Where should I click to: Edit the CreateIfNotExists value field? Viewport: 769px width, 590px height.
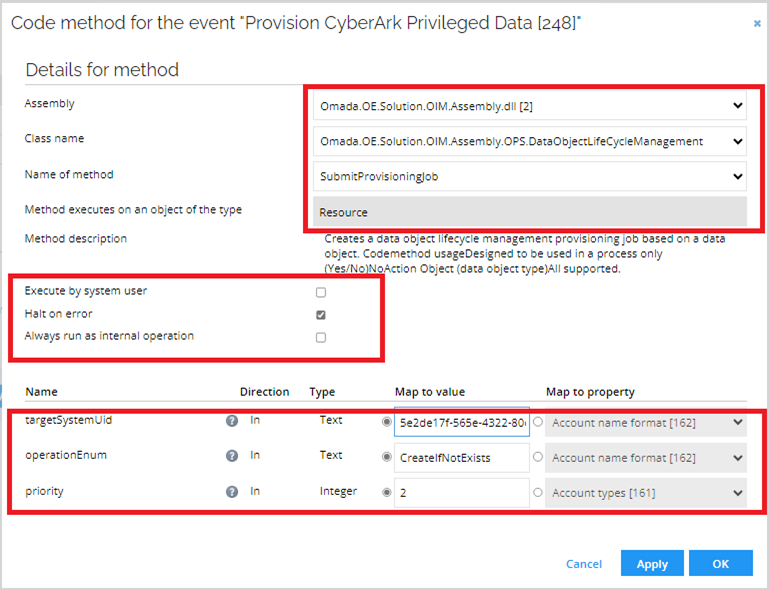point(461,458)
